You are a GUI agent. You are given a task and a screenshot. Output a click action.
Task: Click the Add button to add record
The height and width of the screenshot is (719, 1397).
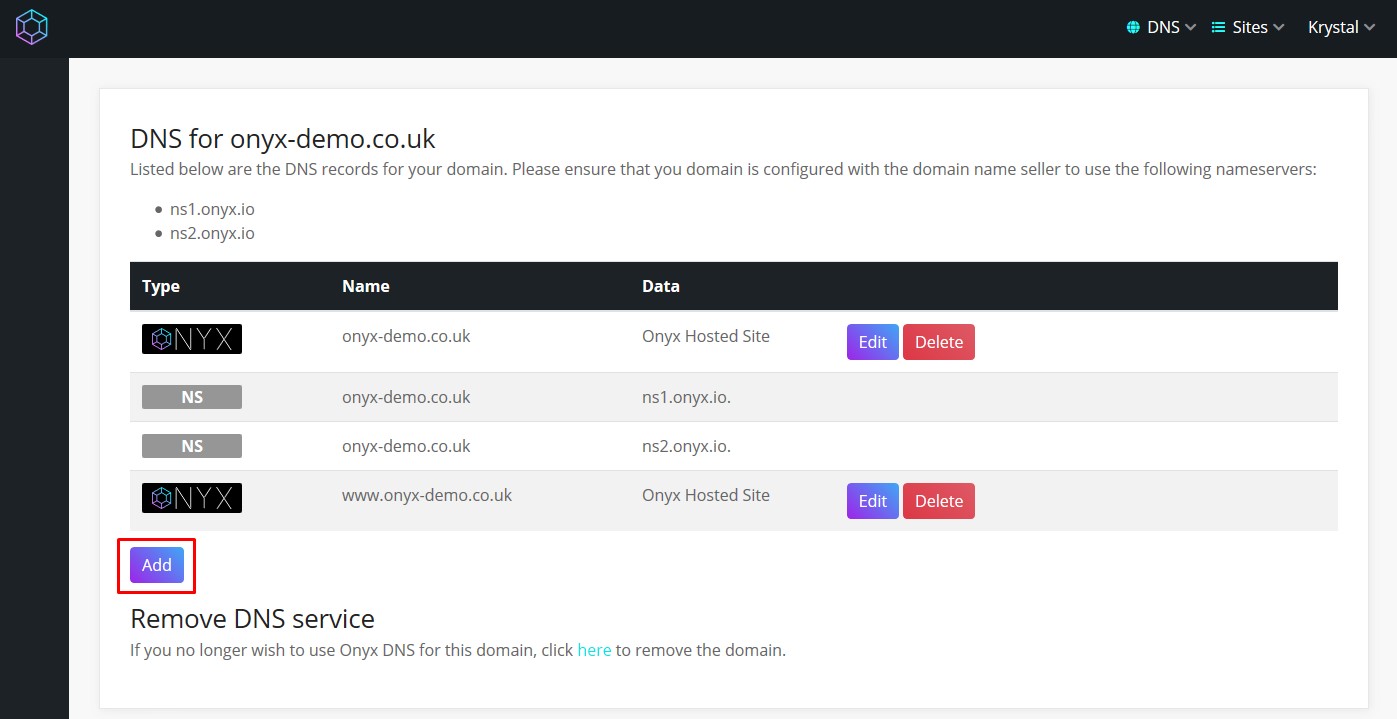[157, 565]
